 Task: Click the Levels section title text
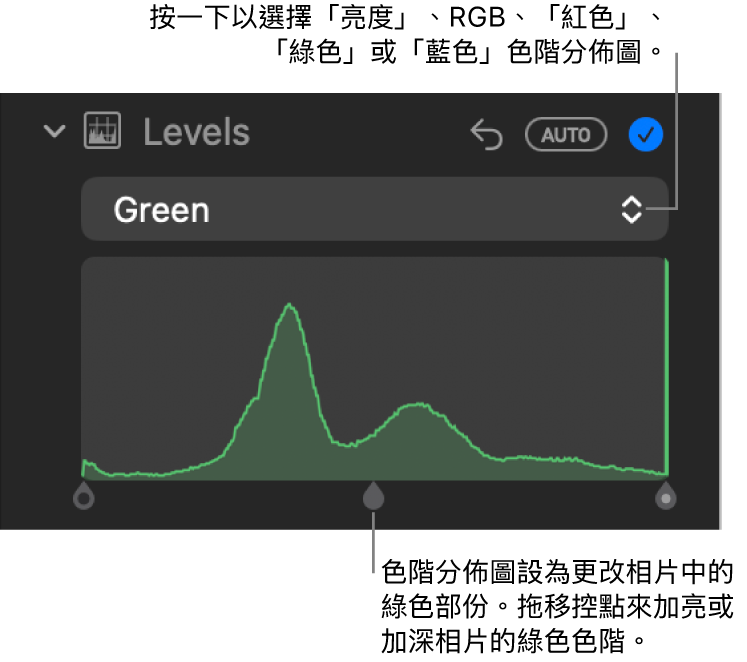pos(197,132)
